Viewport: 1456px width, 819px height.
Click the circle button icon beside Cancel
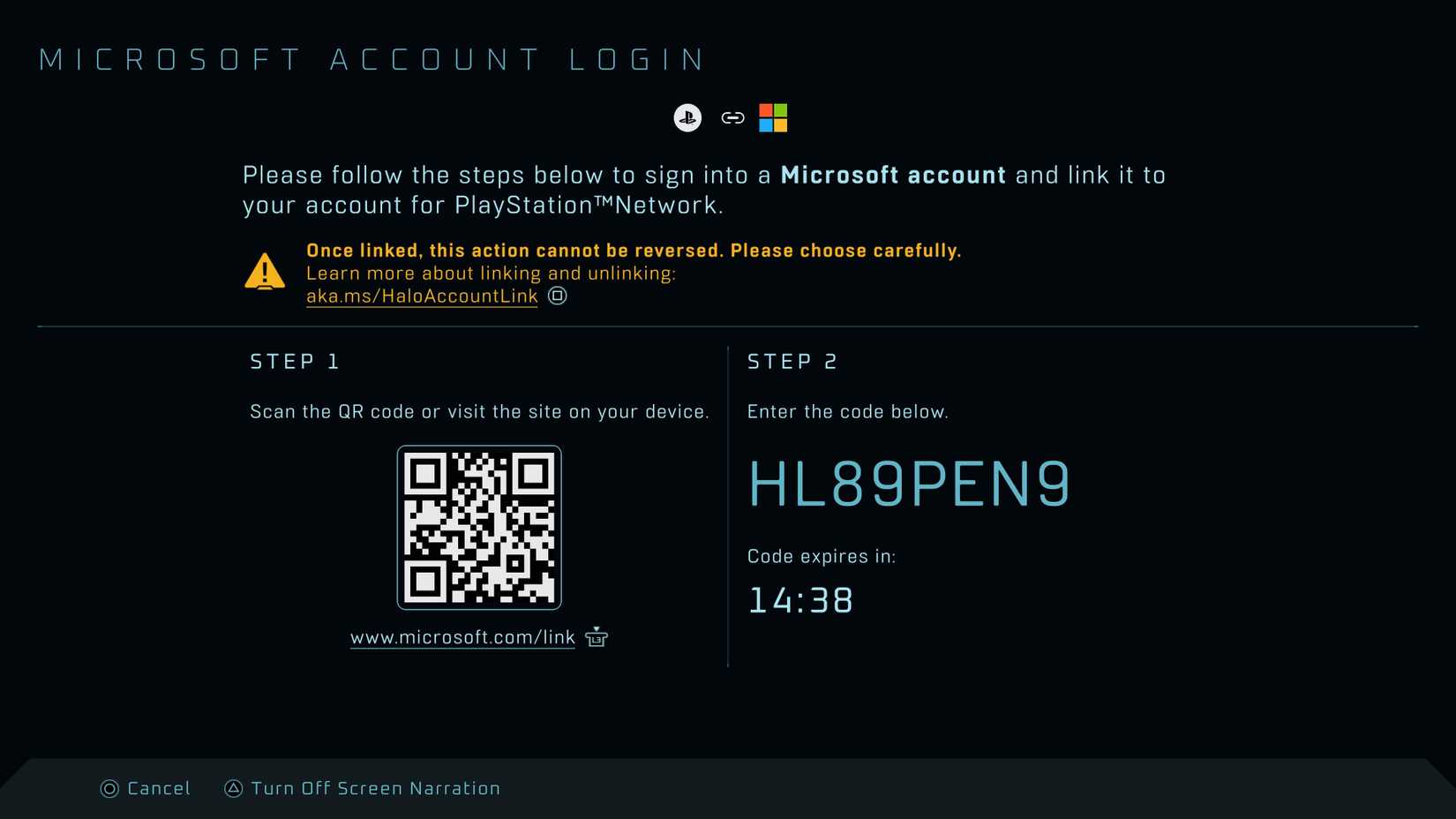point(109,789)
